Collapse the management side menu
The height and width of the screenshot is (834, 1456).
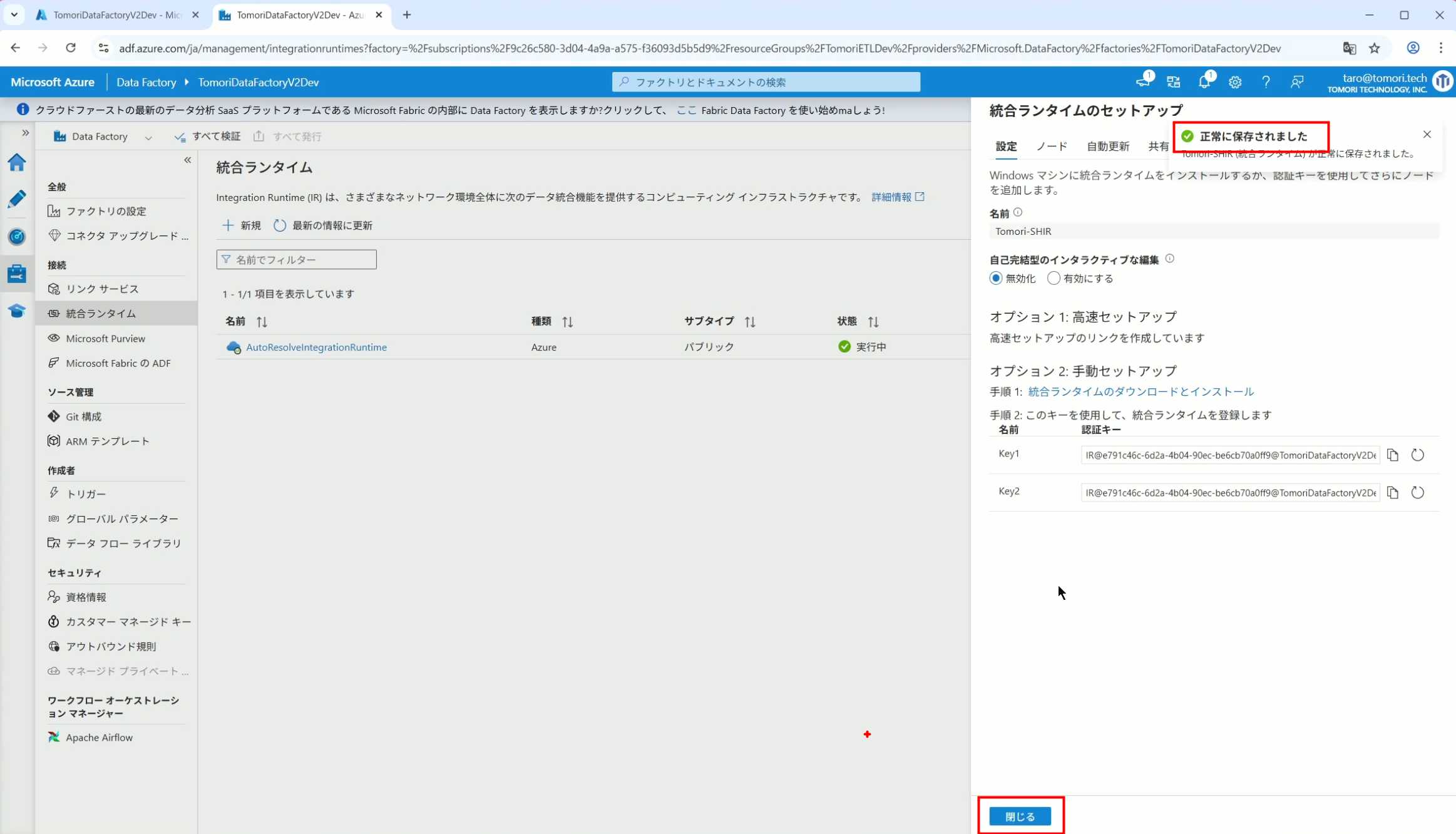click(x=187, y=160)
